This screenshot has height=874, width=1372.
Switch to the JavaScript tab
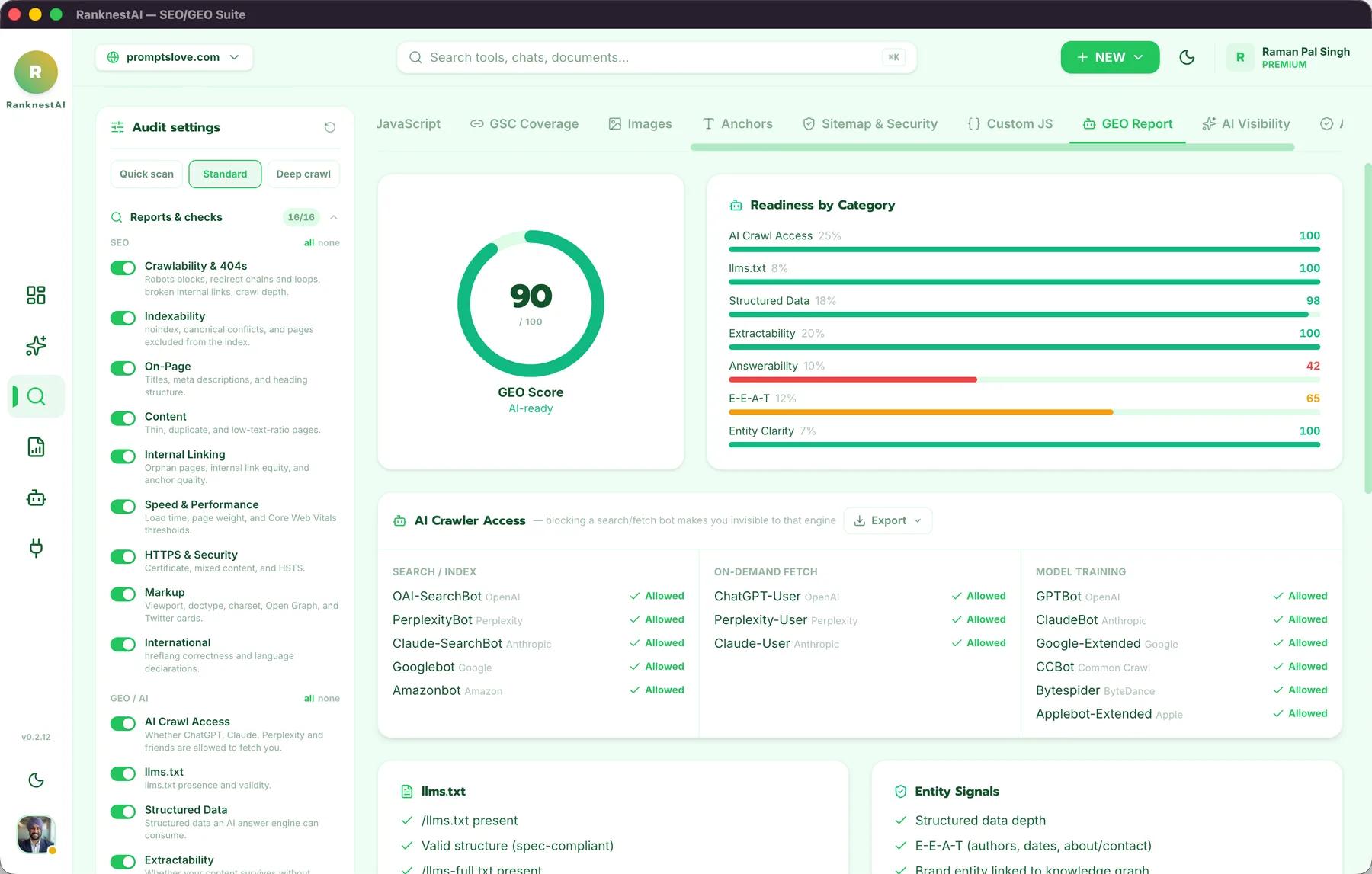click(x=409, y=123)
